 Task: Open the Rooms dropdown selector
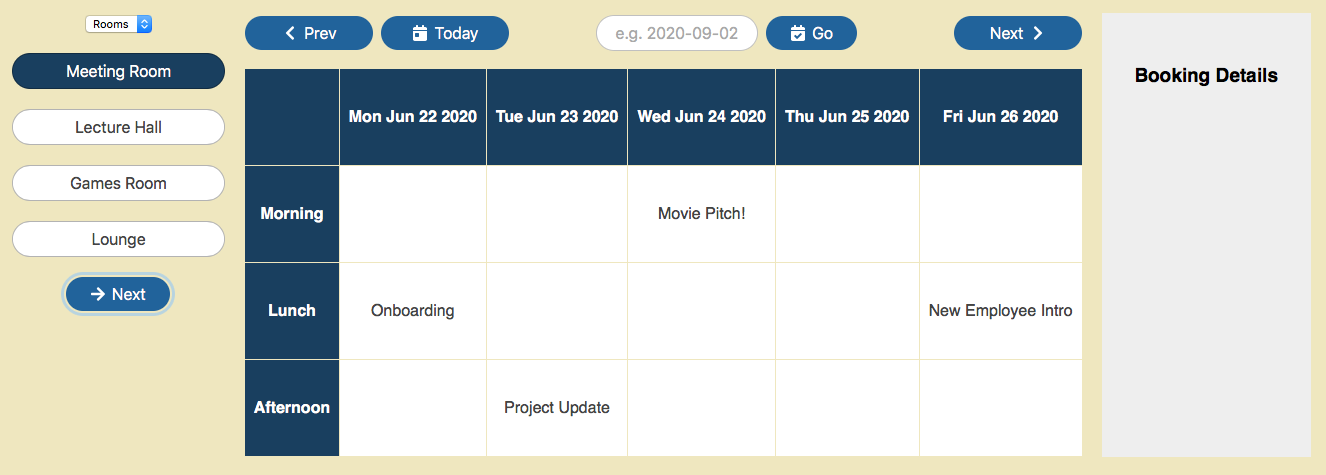[118, 24]
